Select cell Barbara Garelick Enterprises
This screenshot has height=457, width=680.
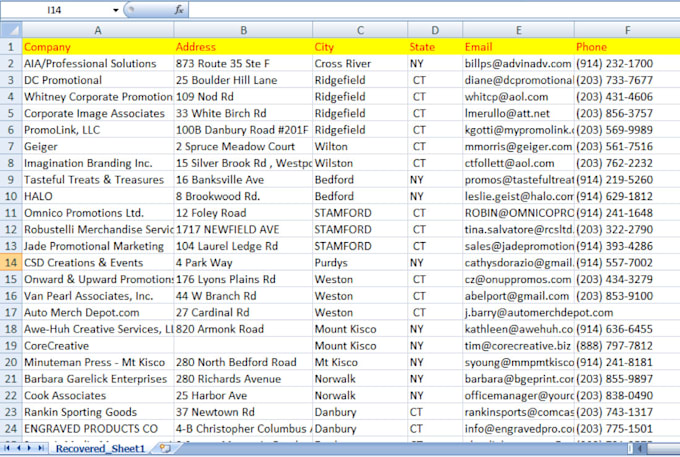pos(98,379)
